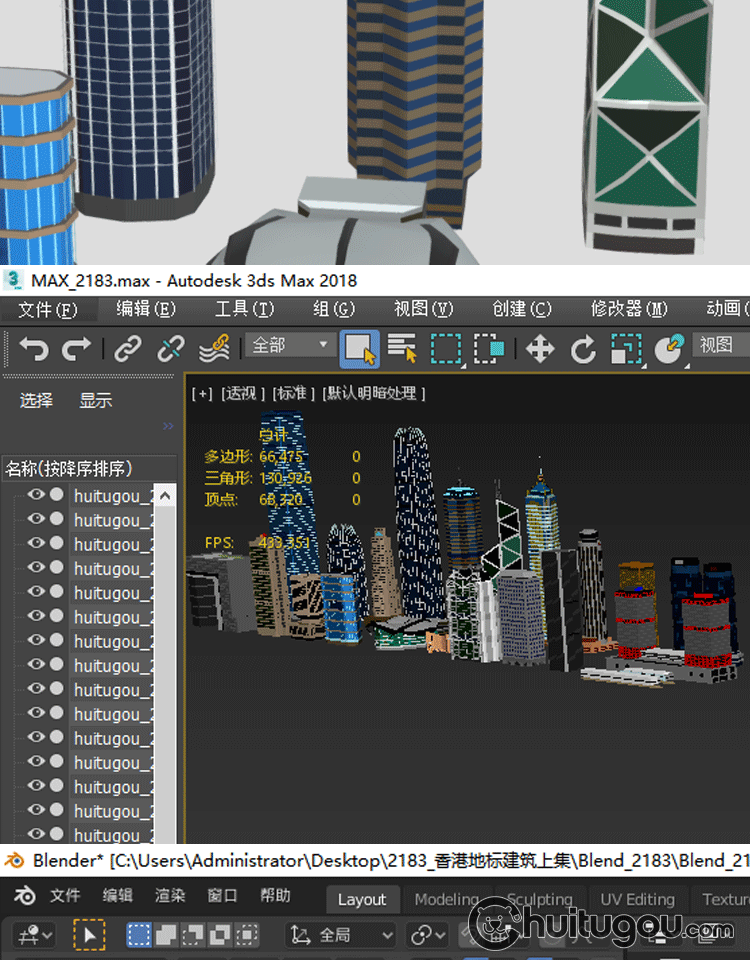Activate the Select Object tool

tap(359, 348)
